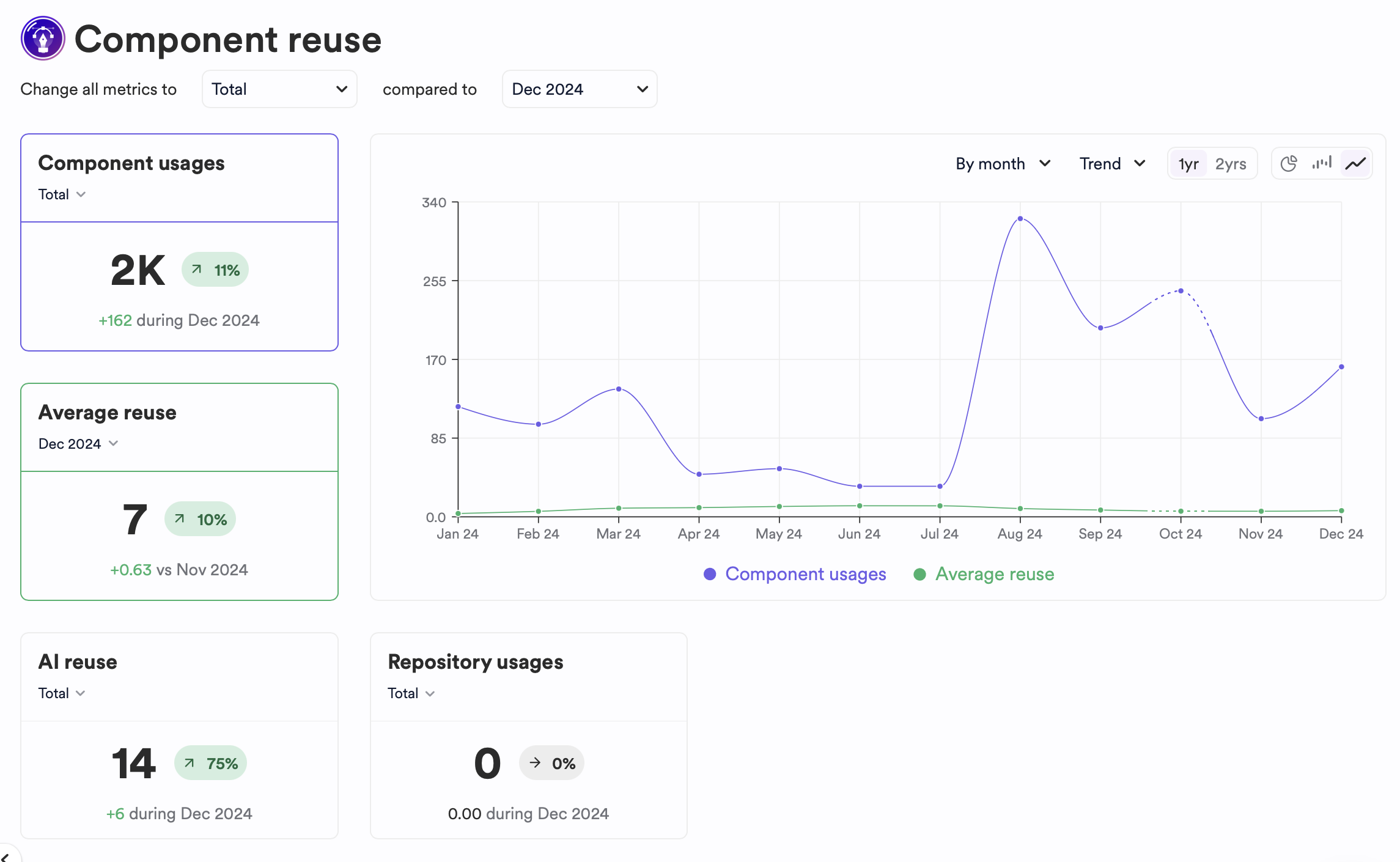The height and width of the screenshot is (862, 1400).
Task: Click the '+6 during Dec 2024' text
Action: tap(179, 814)
